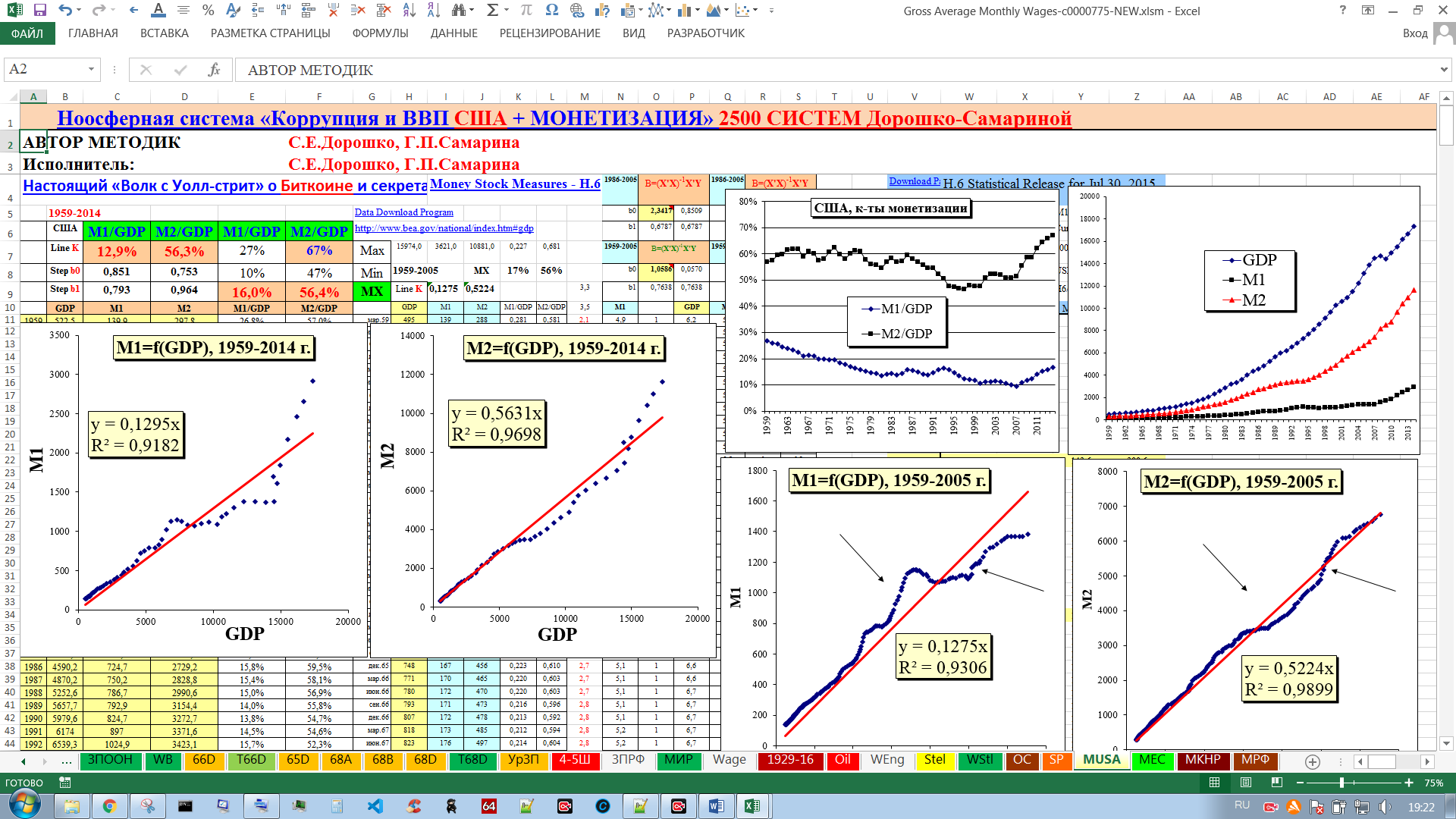Viewport: 1456px width, 819px height.
Task: Open Word from the Windows taskbar
Action: [x=715, y=806]
